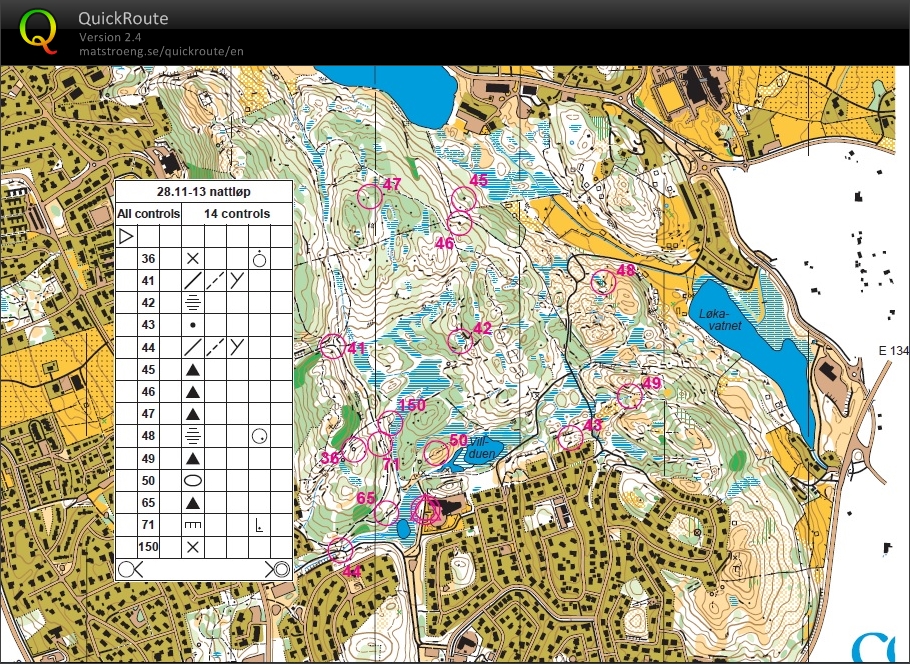Click control circle 44 on map
This screenshot has width=910, height=664.
point(341,550)
